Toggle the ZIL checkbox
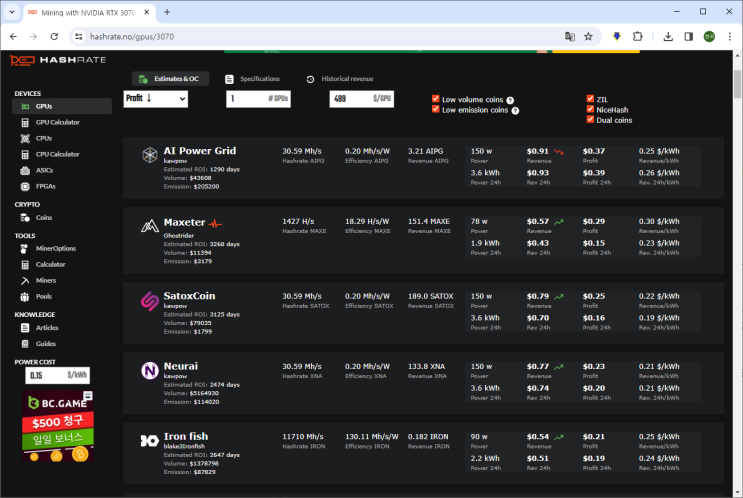 pos(590,99)
